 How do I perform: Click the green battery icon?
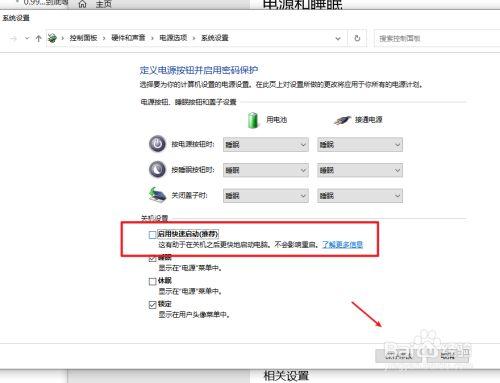[x=253, y=120]
